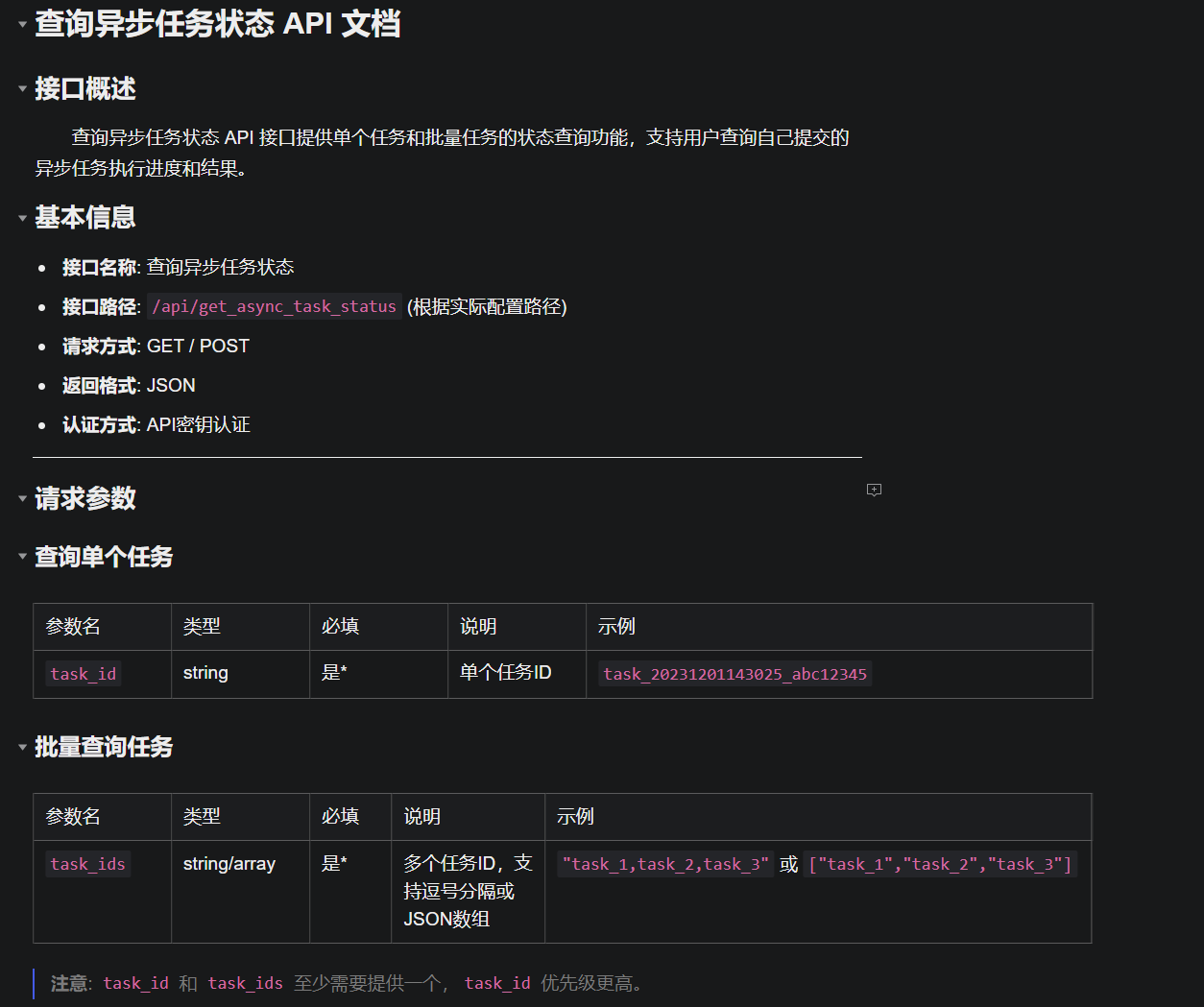Click the task_ids code label
This screenshot has width=1204, height=1007.
(87, 864)
